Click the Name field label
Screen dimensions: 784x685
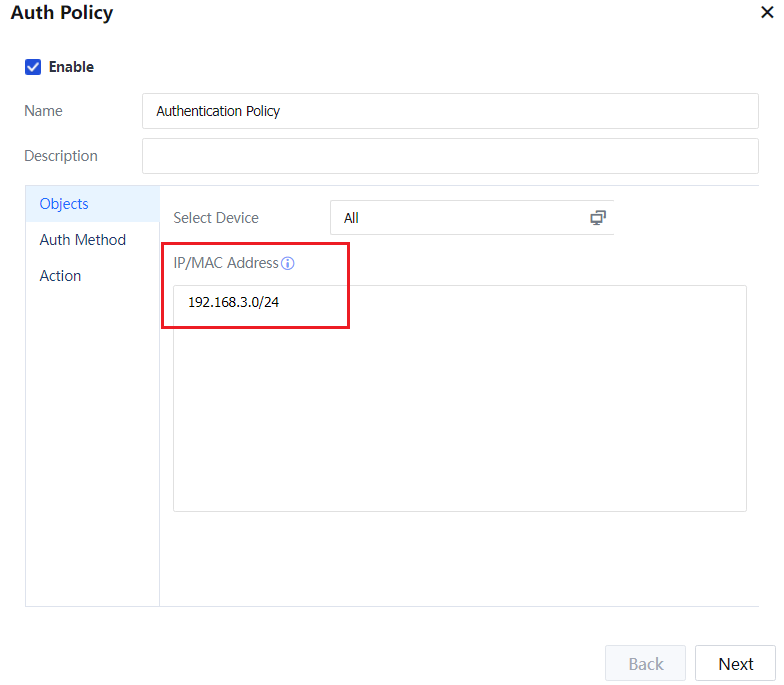click(43, 111)
